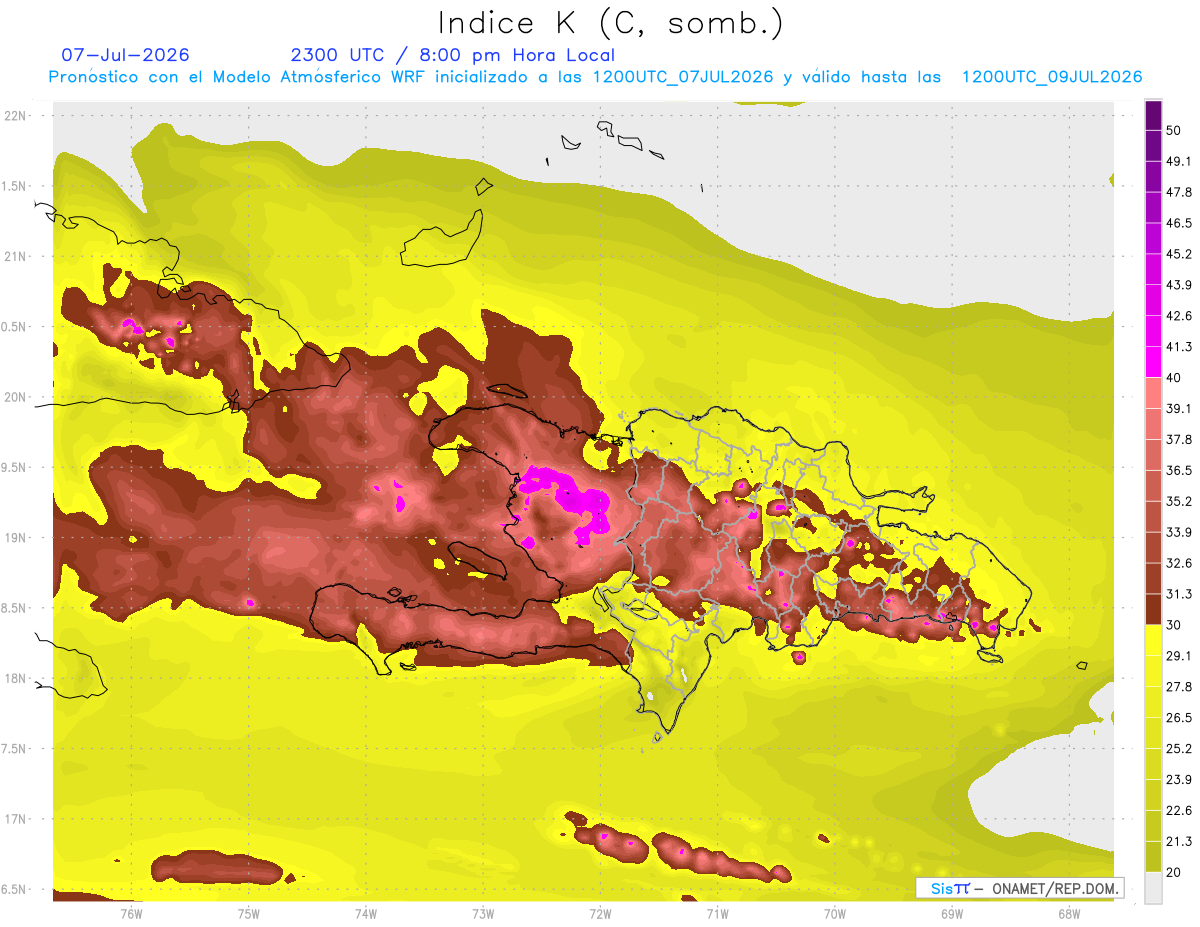This screenshot has height=927, width=1200.
Task: Click the longitude label "70W"
Action: (835, 913)
